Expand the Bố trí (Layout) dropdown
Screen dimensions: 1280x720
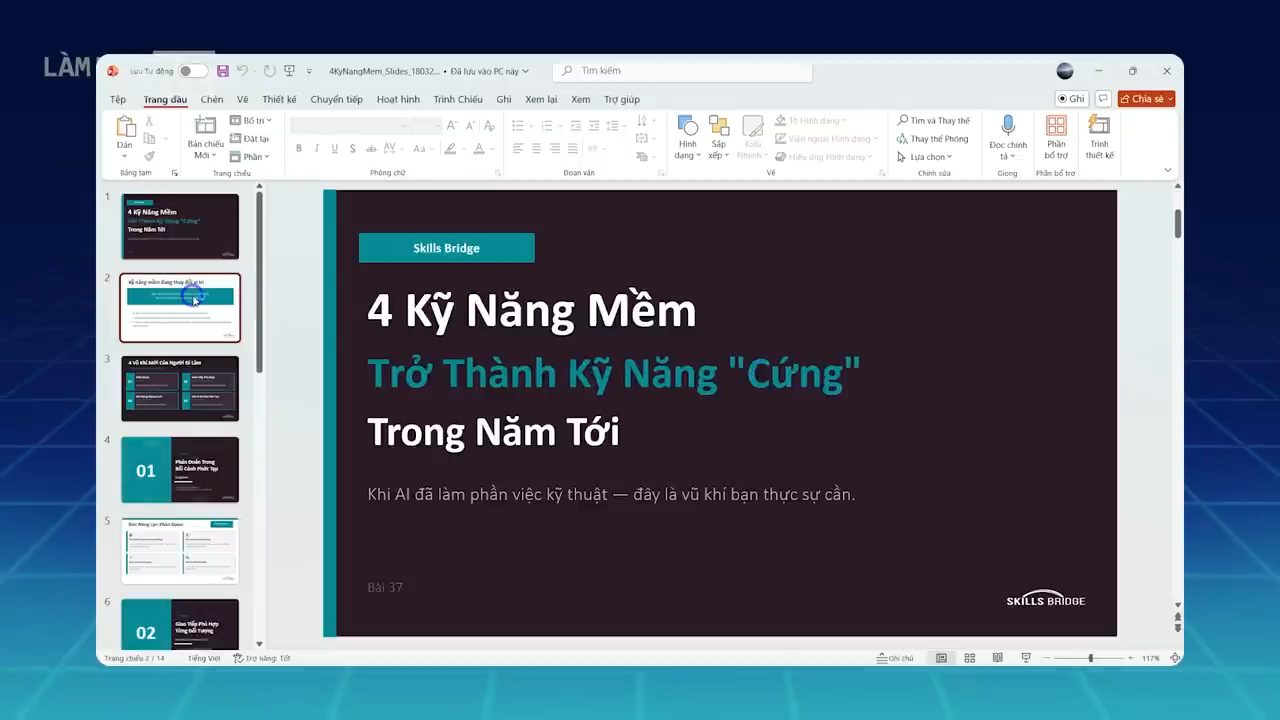click(x=250, y=121)
